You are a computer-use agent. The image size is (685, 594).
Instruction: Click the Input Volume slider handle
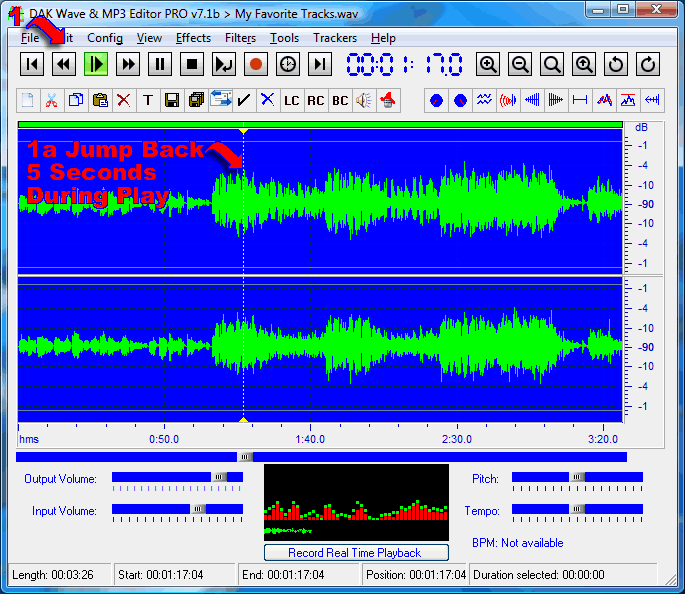point(198,509)
